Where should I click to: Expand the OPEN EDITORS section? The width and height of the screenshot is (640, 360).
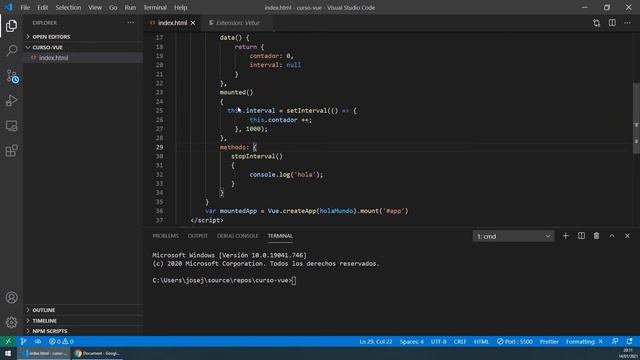tap(83, 37)
